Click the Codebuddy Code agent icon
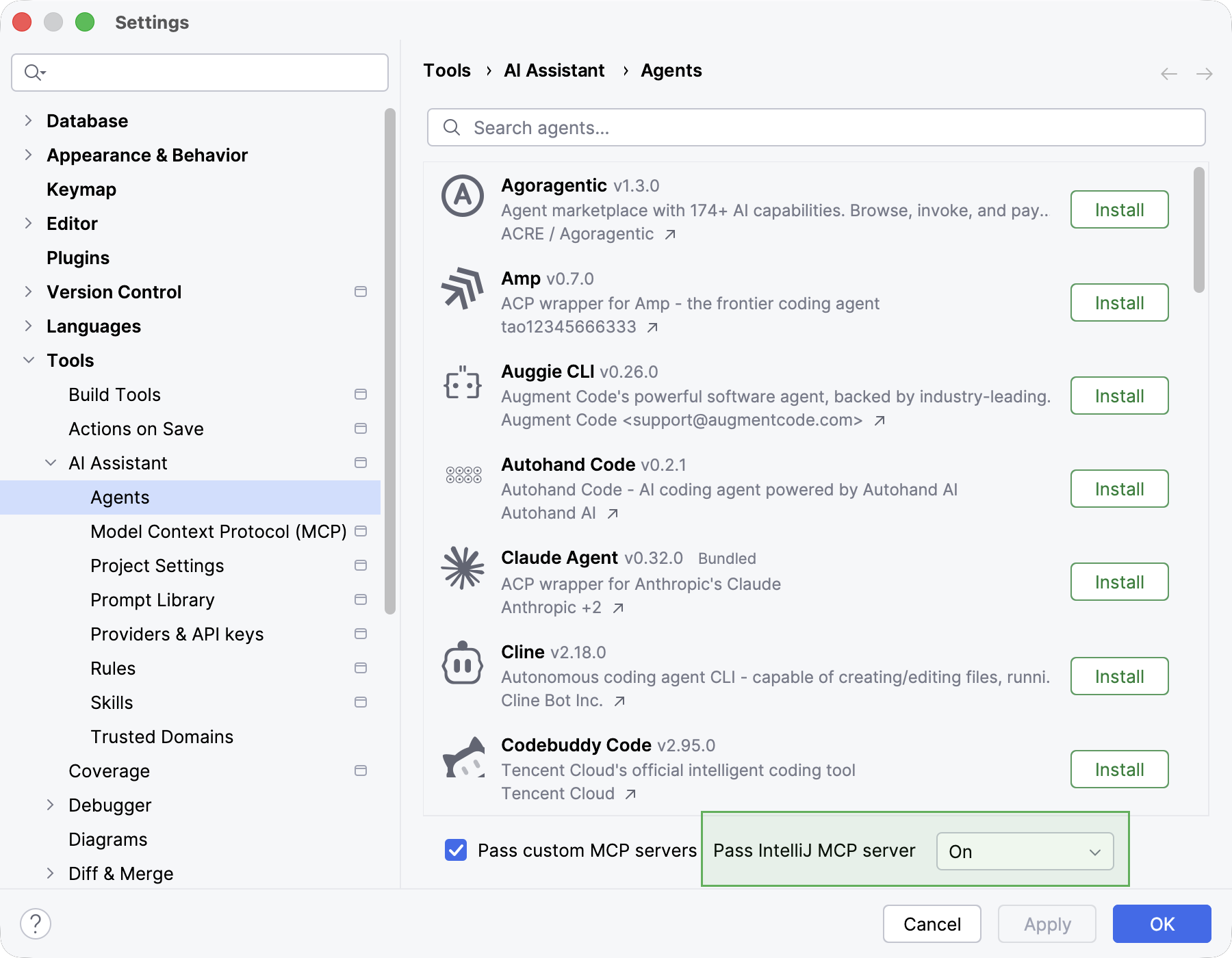The height and width of the screenshot is (958, 1232). [x=463, y=757]
